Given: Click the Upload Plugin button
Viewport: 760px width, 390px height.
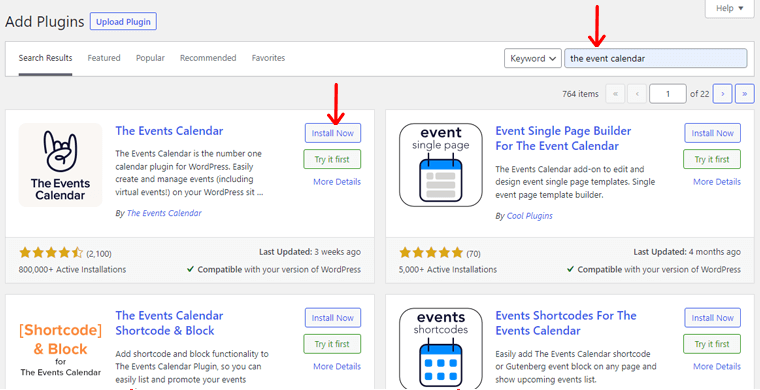Looking at the screenshot, I should point(123,22).
